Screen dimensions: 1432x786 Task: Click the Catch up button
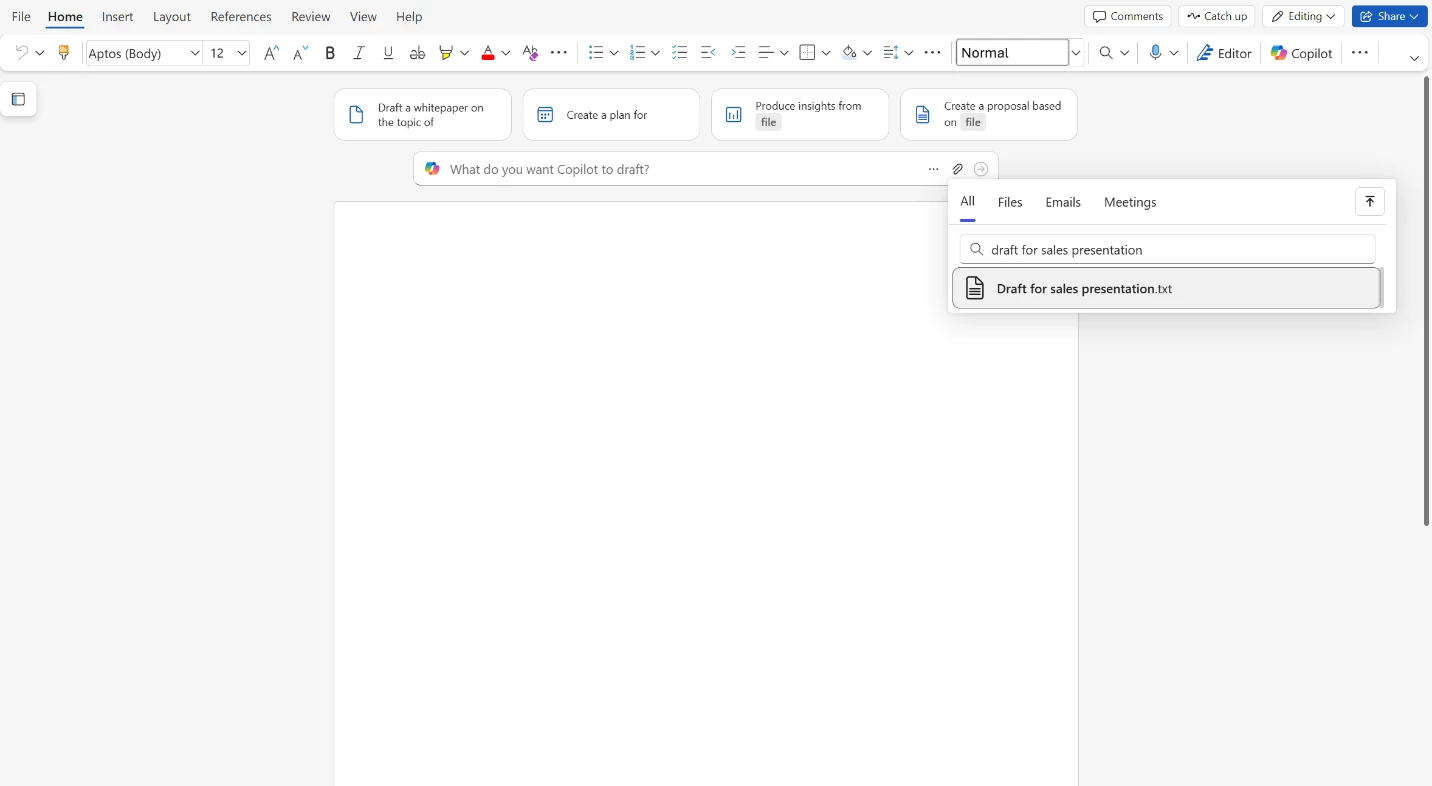coord(1217,16)
